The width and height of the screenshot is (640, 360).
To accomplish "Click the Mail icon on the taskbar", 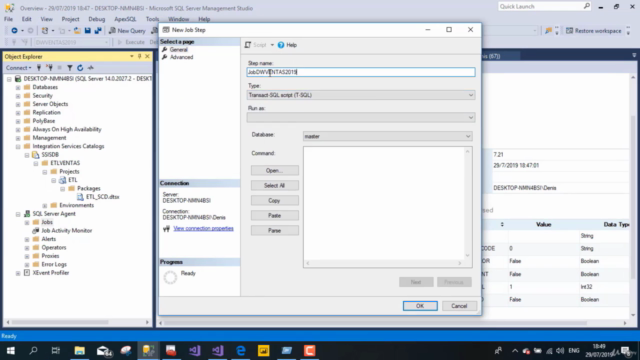I will tap(104, 351).
